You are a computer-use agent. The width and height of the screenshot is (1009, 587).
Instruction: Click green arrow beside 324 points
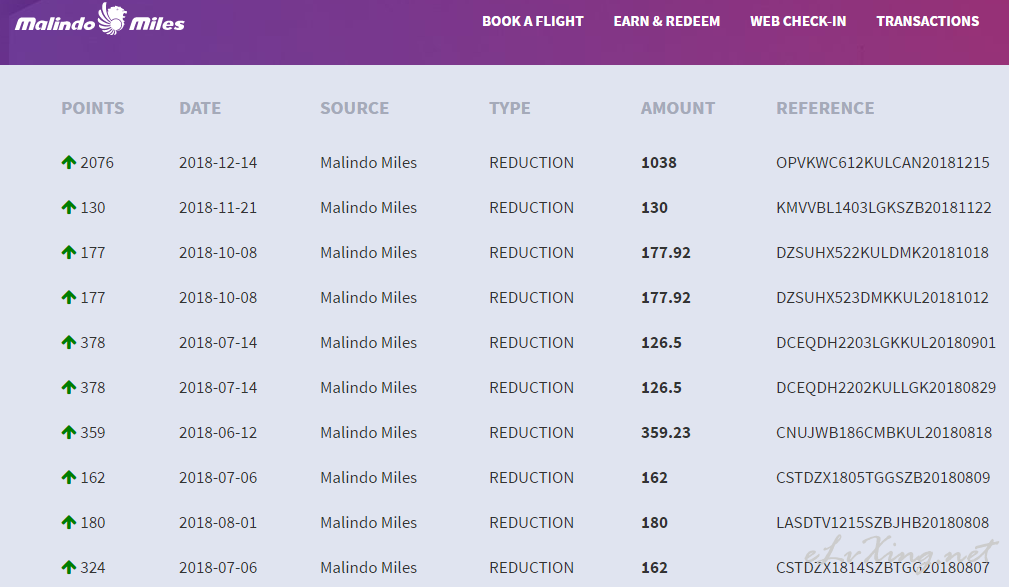click(69, 567)
